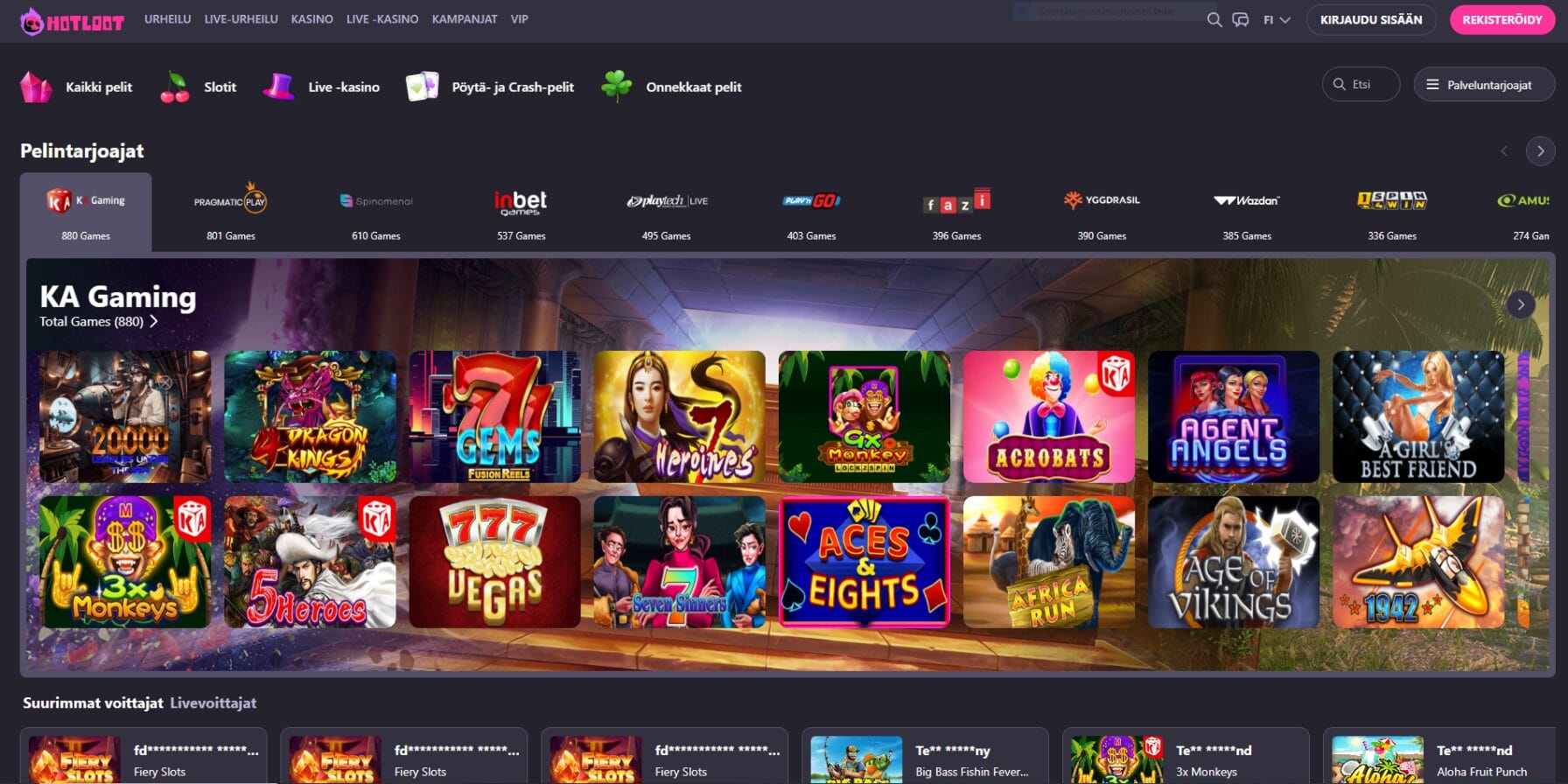Select the Wazdan provider logo
Image resolution: width=1568 pixels, height=784 pixels.
tap(1247, 200)
